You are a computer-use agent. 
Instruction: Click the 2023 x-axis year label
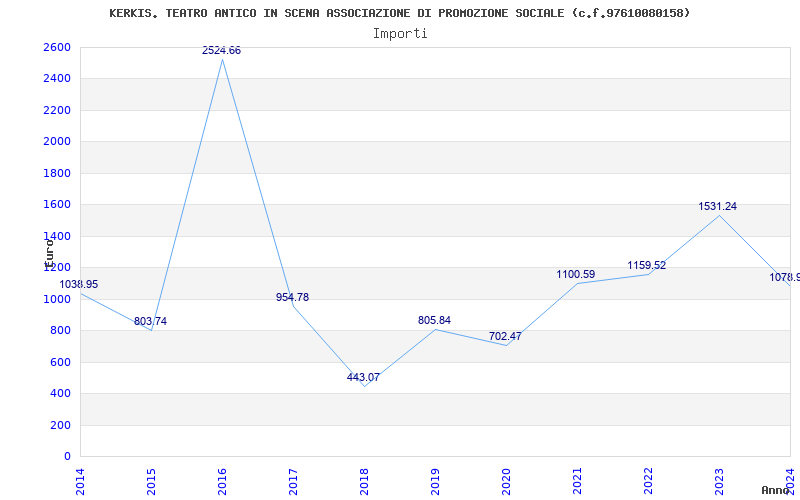click(719, 479)
